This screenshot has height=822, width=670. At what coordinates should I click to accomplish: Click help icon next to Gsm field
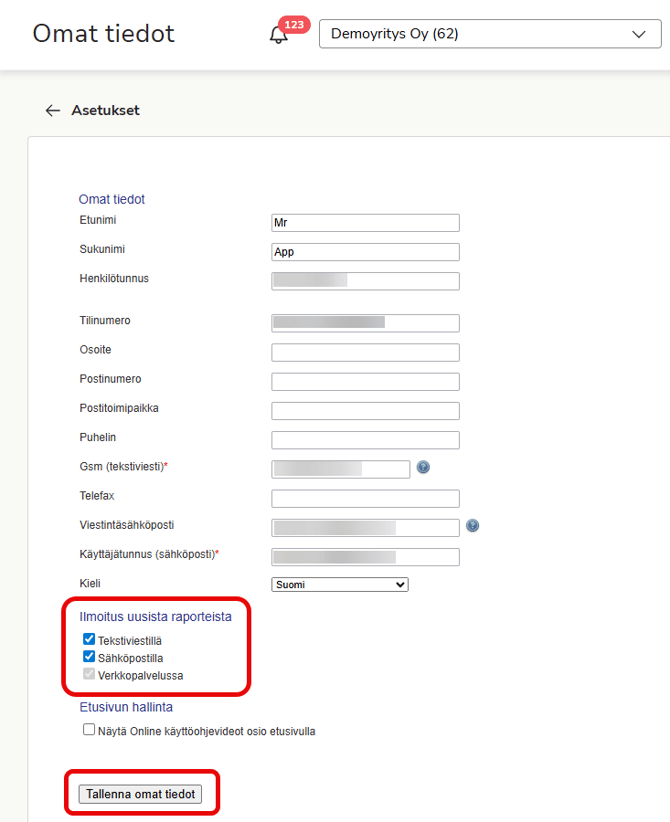point(423,467)
